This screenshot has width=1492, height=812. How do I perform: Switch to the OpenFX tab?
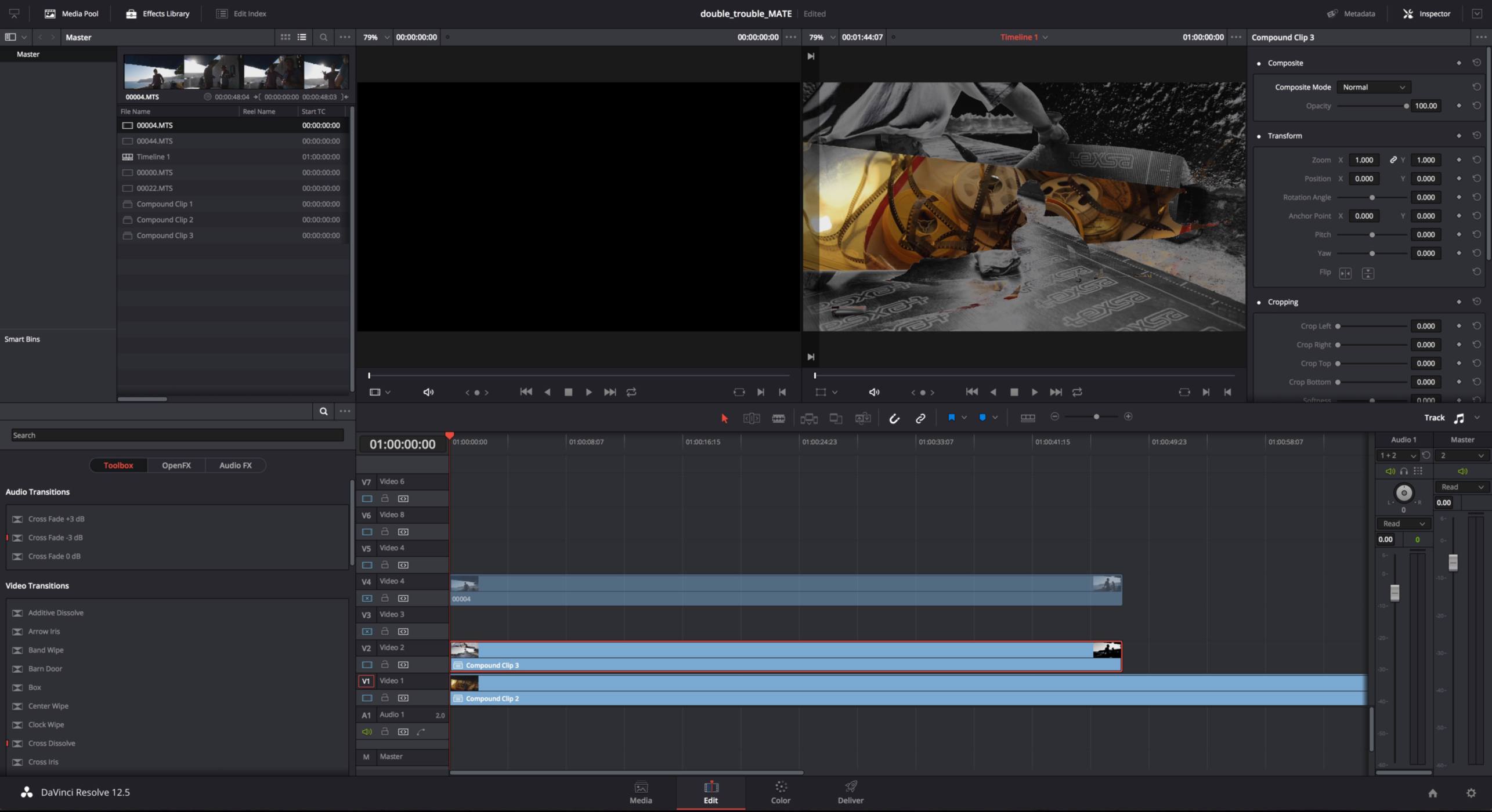pyautogui.click(x=176, y=465)
